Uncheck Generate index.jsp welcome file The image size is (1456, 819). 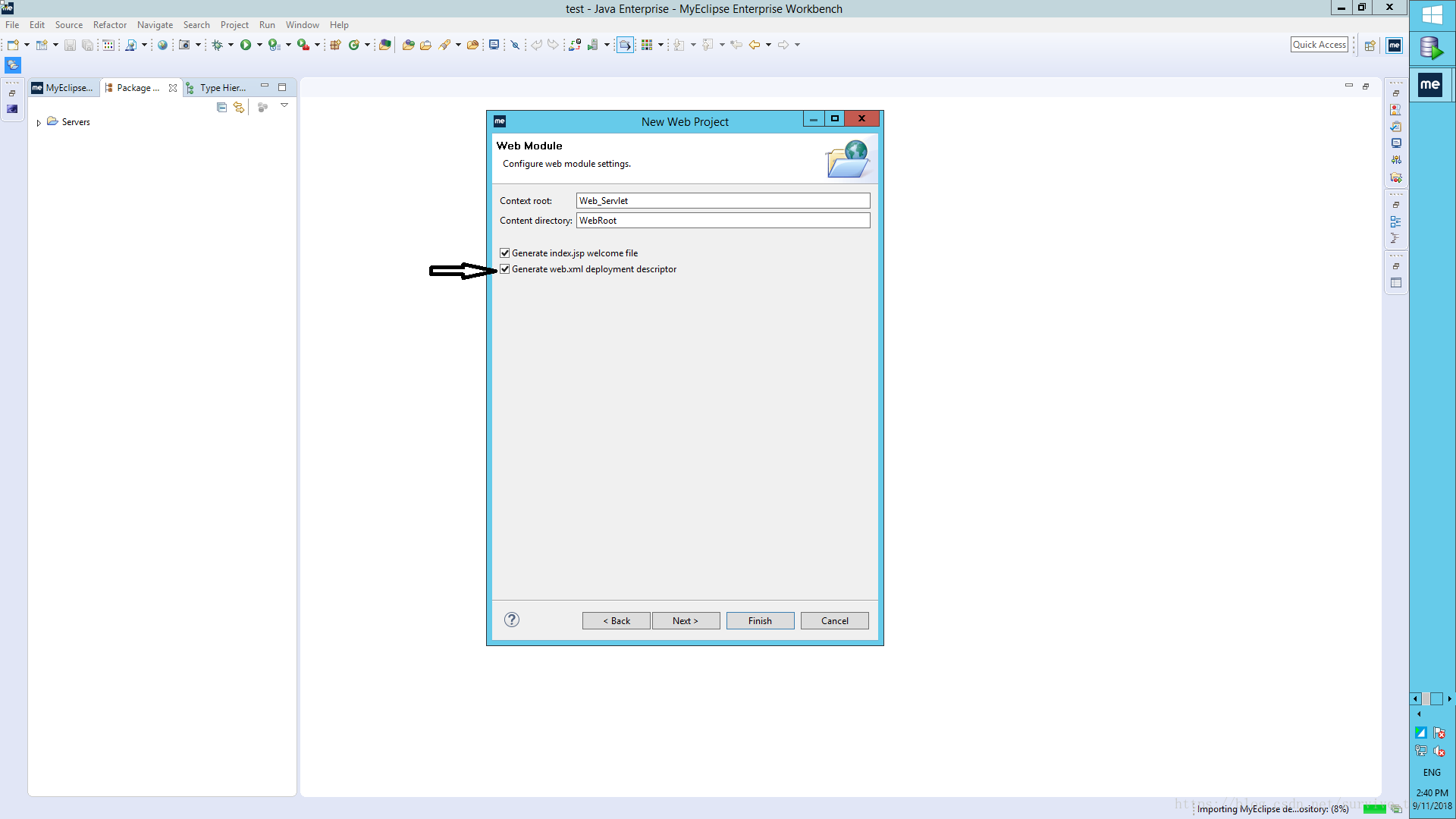505,253
